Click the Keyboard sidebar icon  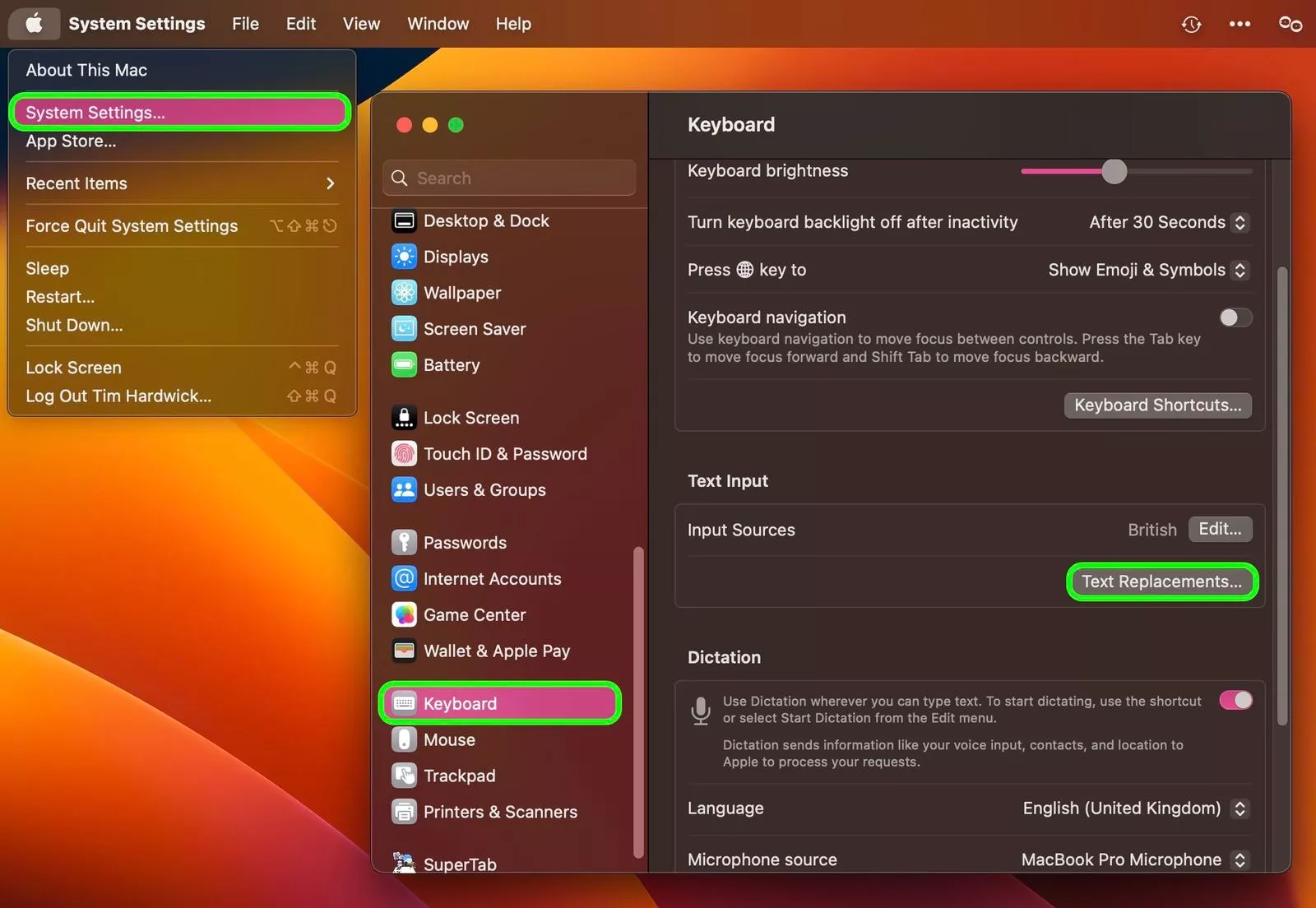(x=404, y=703)
